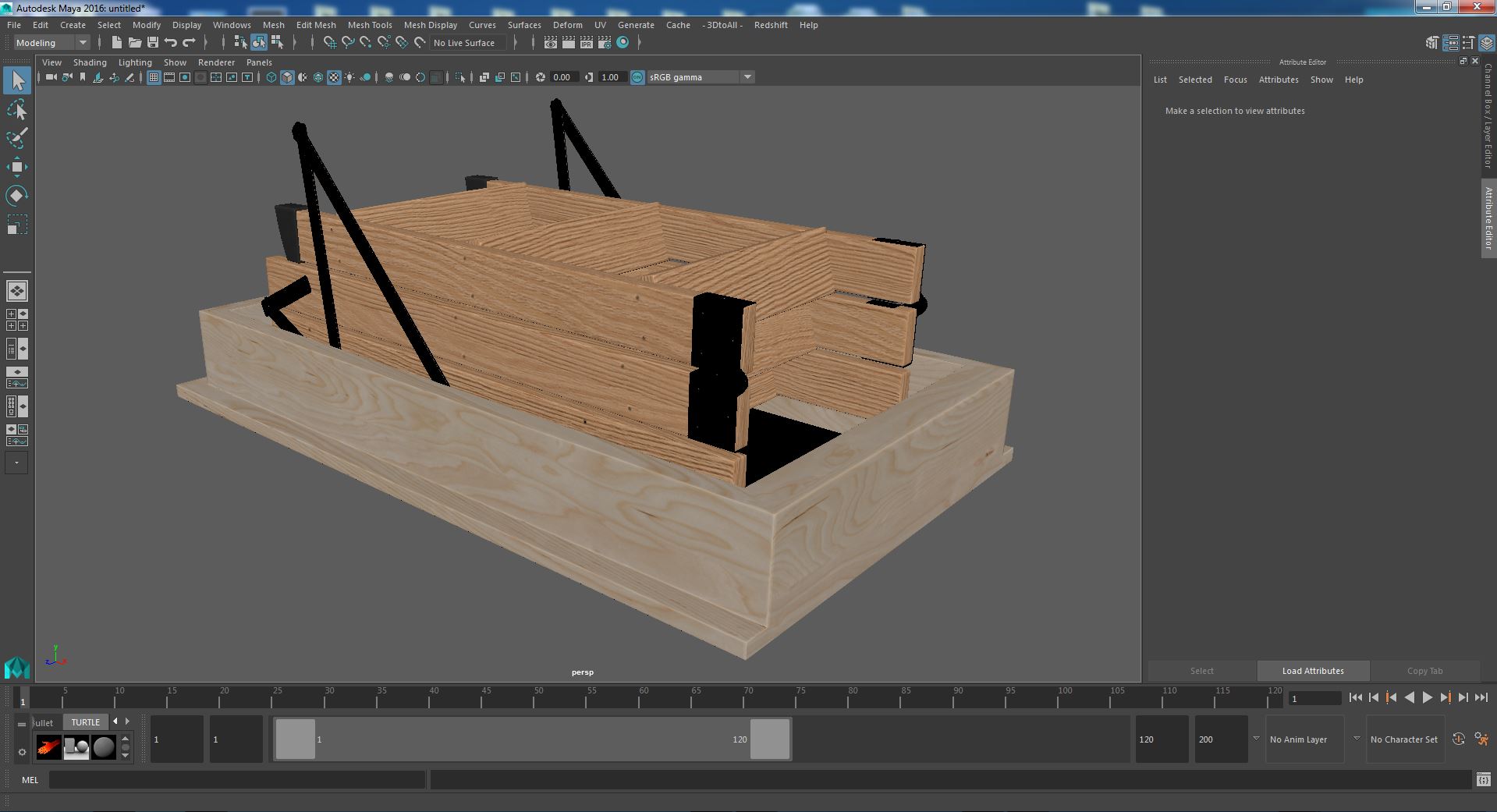Click the MEL command line input
This screenshot has height=812, width=1497.
pos(237,780)
